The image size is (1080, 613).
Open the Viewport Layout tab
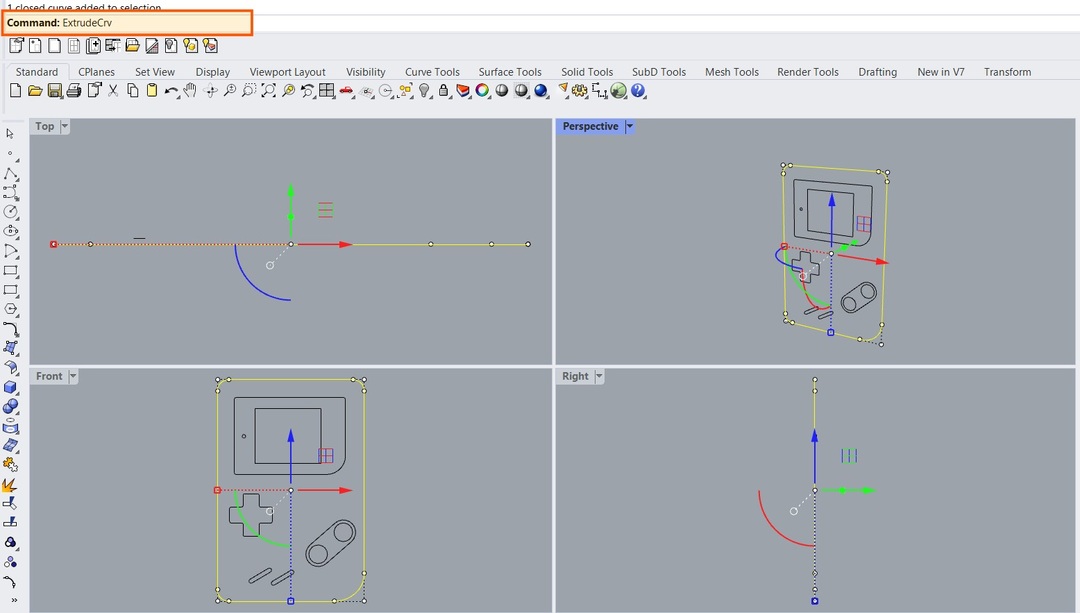point(287,72)
